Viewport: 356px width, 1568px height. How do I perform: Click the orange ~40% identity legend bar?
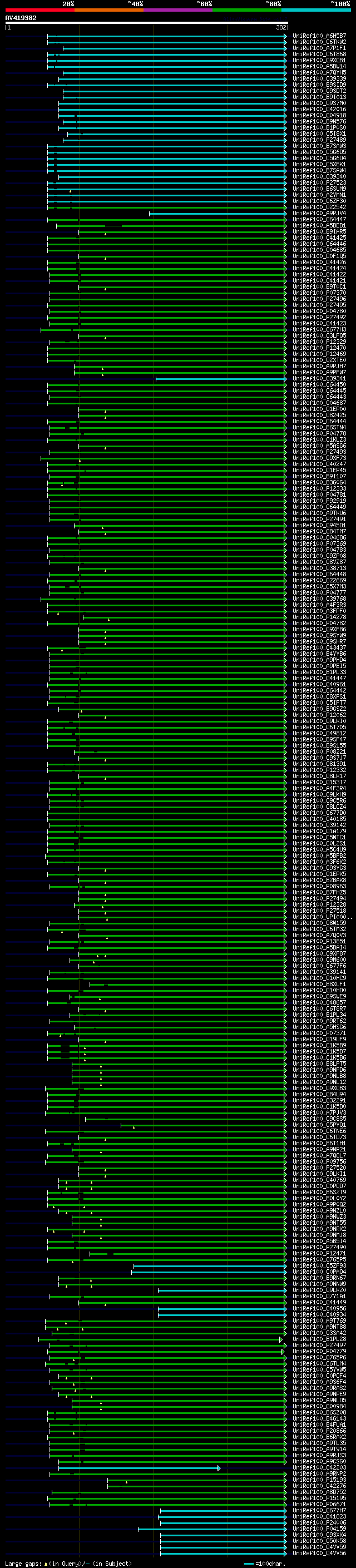pyautogui.click(x=109, y=10)
